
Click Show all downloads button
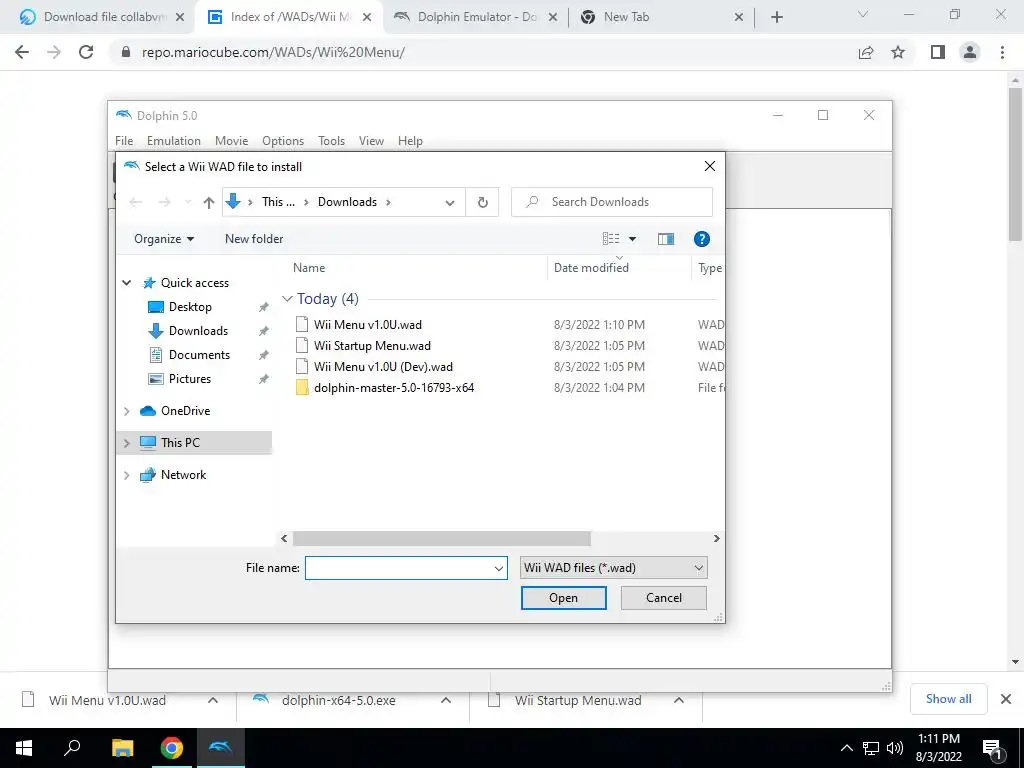948,699
